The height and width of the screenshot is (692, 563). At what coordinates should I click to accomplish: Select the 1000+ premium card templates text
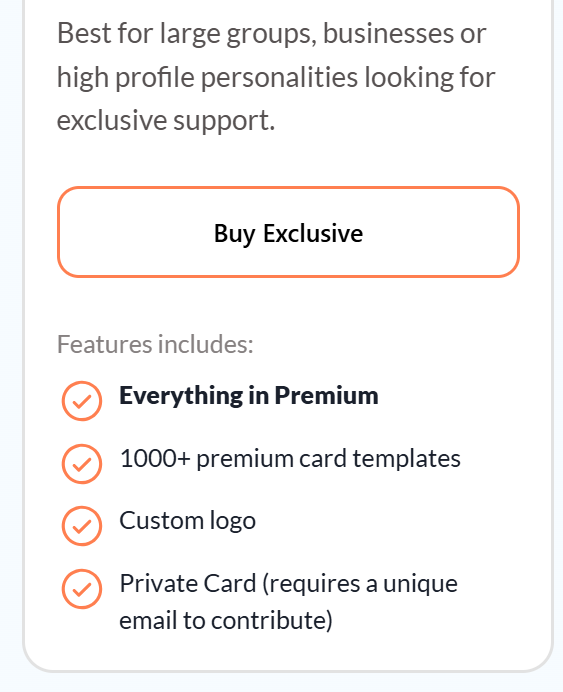click(x=290, y=459)
